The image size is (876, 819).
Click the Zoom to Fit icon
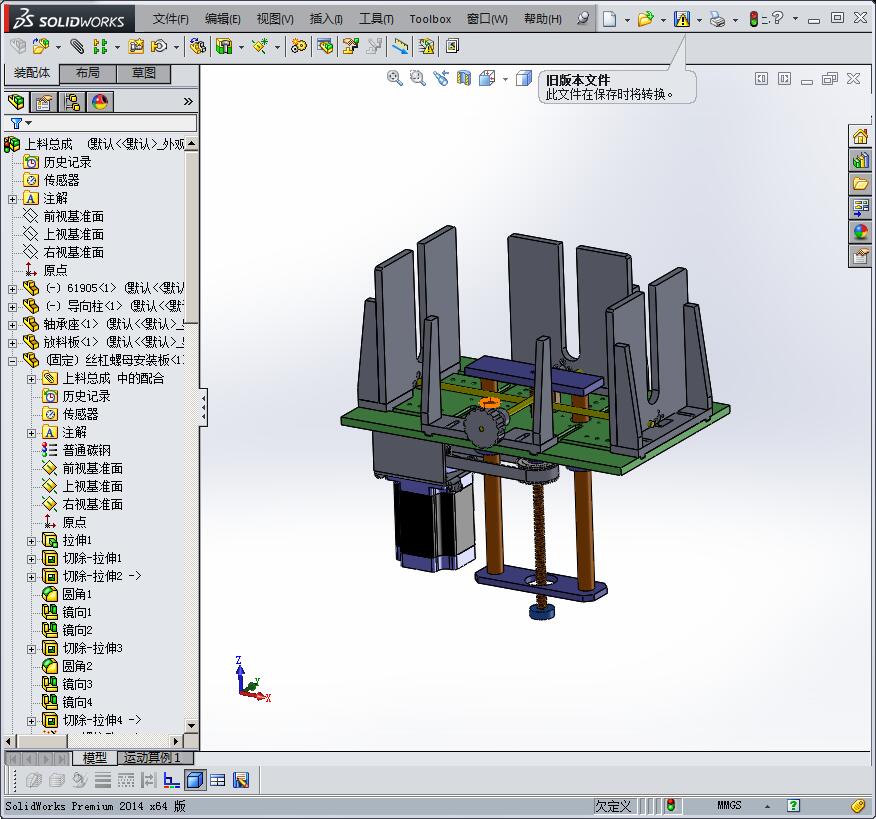click(x=394, y=78)
